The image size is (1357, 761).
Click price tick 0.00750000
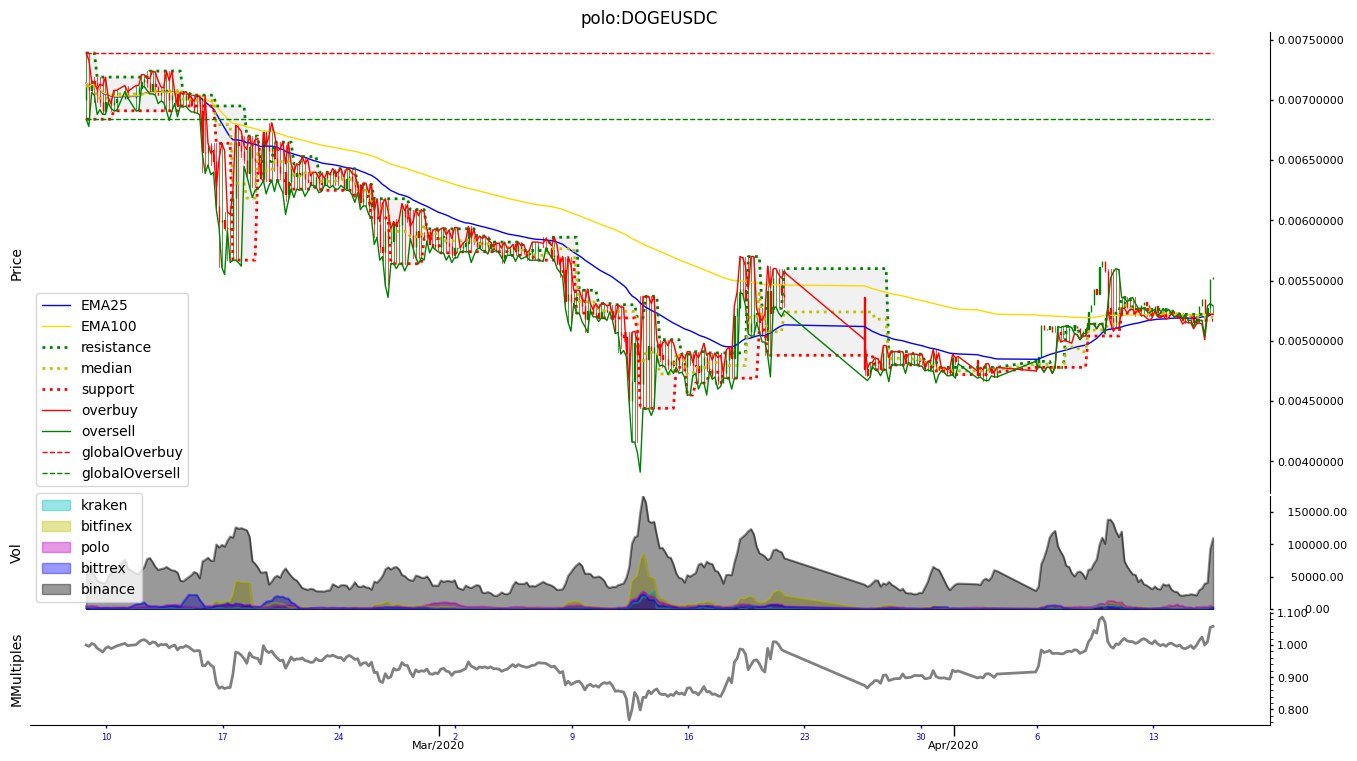(1313, 40)
